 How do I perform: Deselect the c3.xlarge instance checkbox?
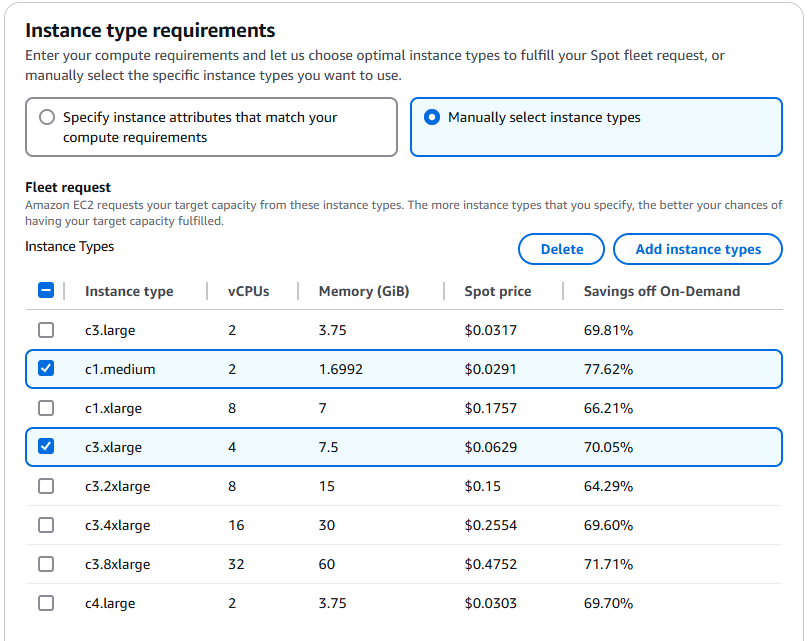pos(46,447)
